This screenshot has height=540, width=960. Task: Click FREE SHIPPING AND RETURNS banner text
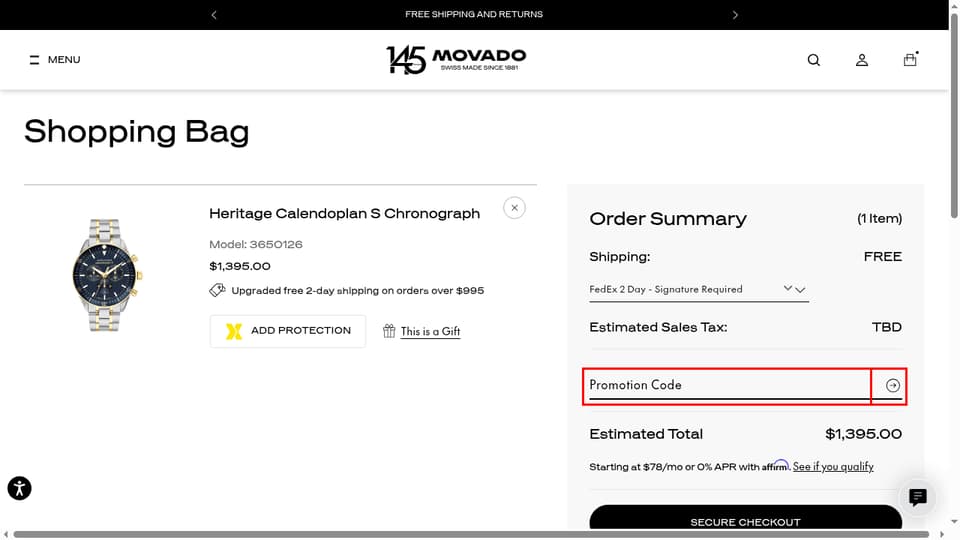(474, 14)
